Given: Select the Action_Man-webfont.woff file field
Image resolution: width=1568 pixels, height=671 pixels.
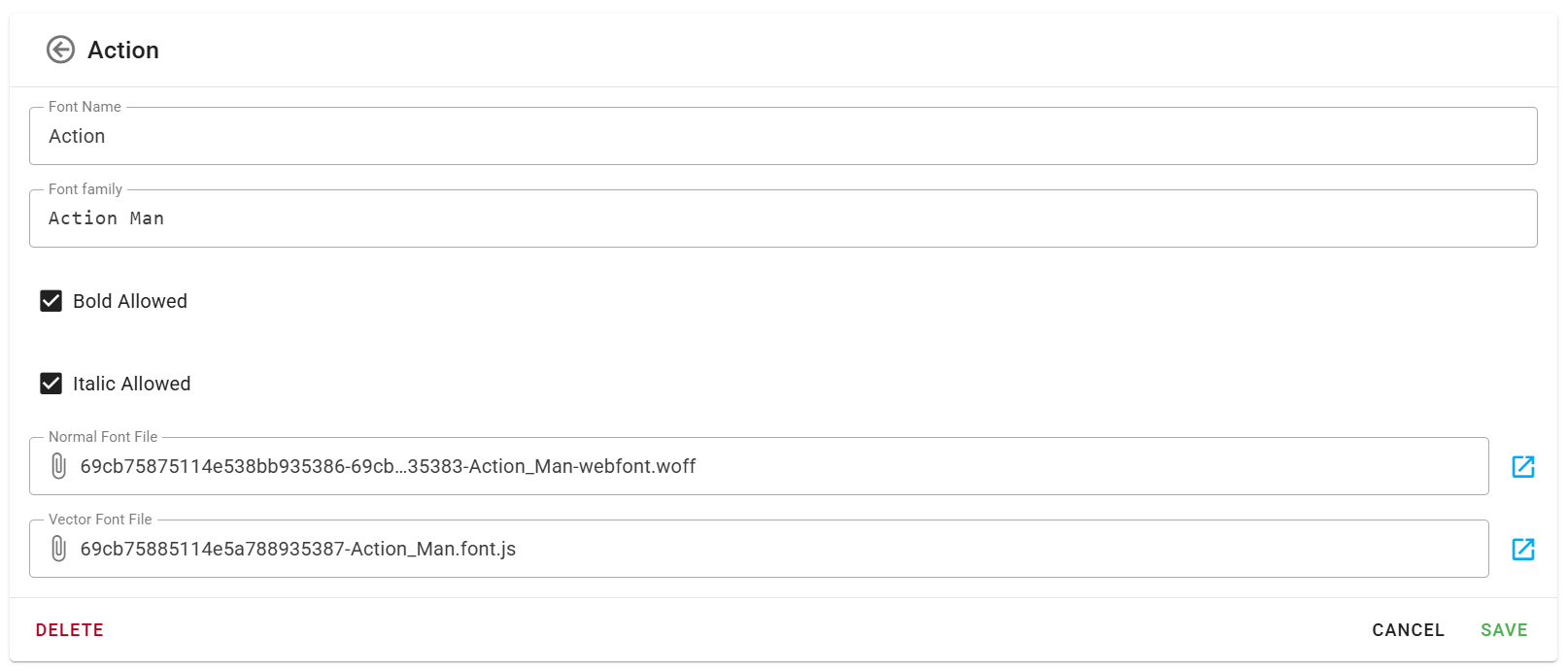Looking at the screenshot, I should coord(777,467).
